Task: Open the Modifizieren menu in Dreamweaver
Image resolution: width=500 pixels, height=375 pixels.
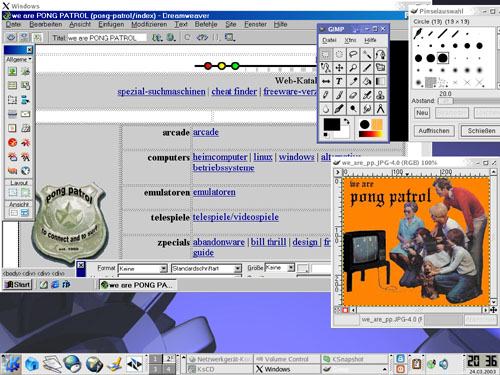Action: point(149,24)
